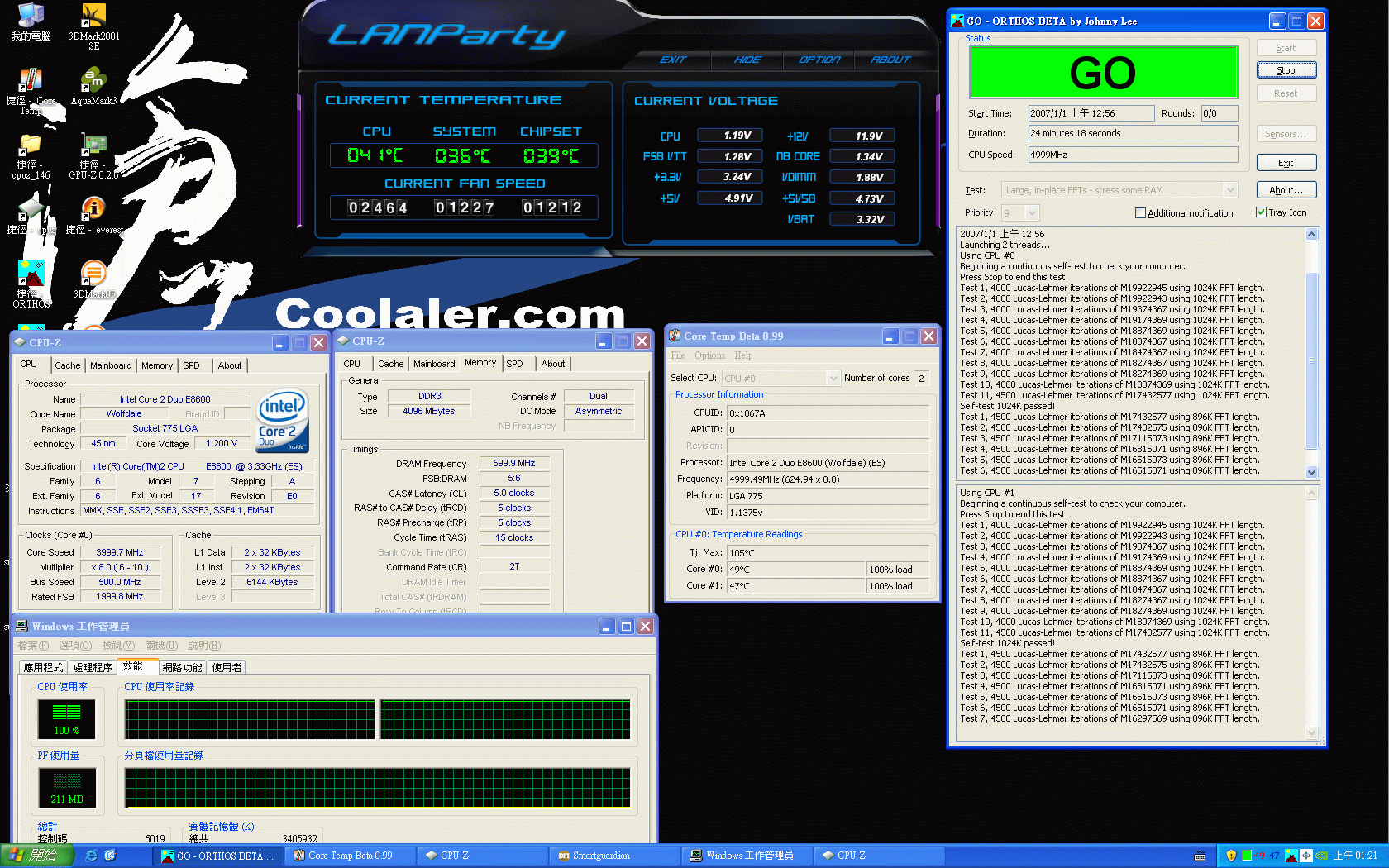Open the Core Temp desktop shortcut
Viewport: 1389px width, 868px height.
click(31, 91)
